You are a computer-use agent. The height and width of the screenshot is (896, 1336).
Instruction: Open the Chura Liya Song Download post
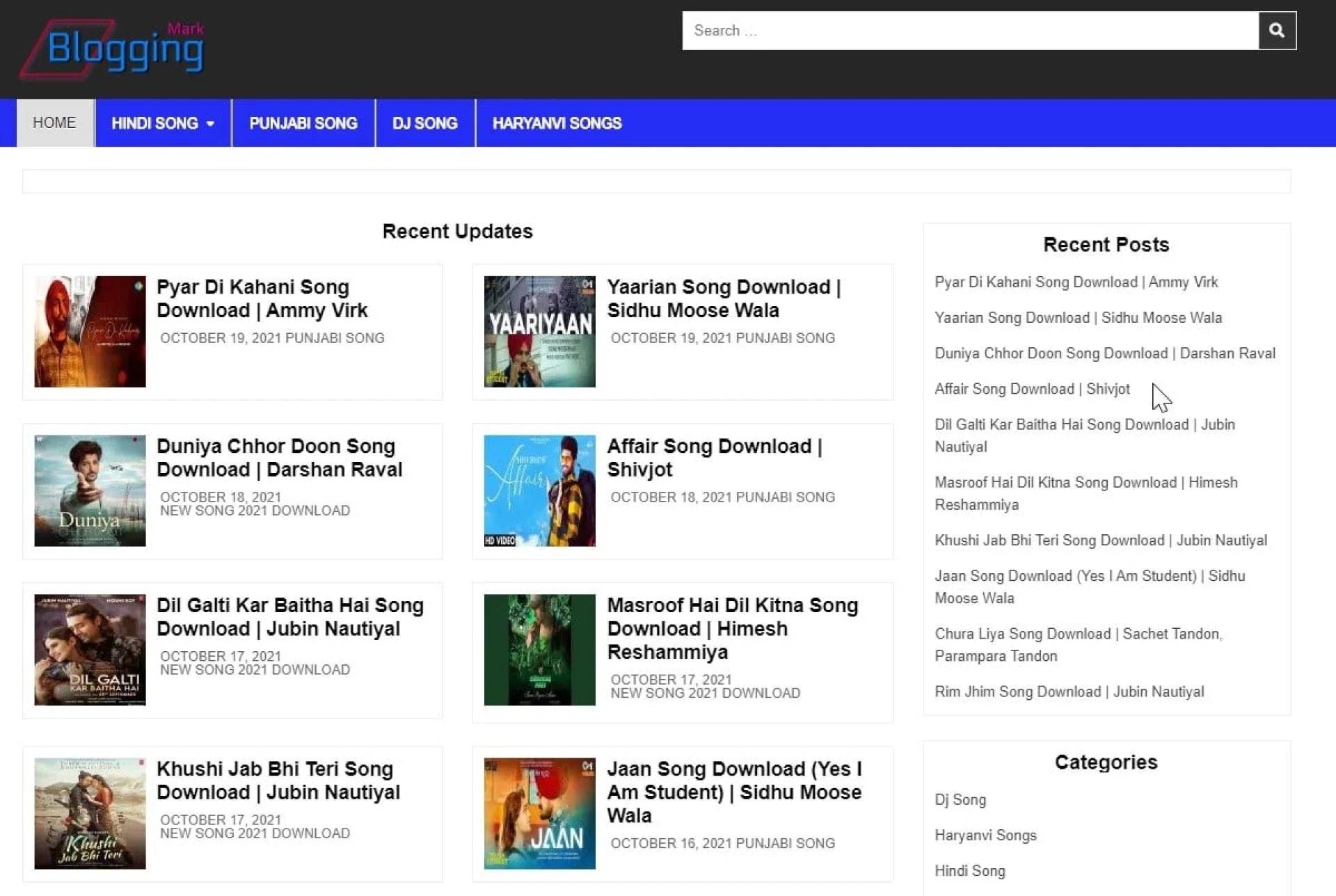[x=1078, y=644]
